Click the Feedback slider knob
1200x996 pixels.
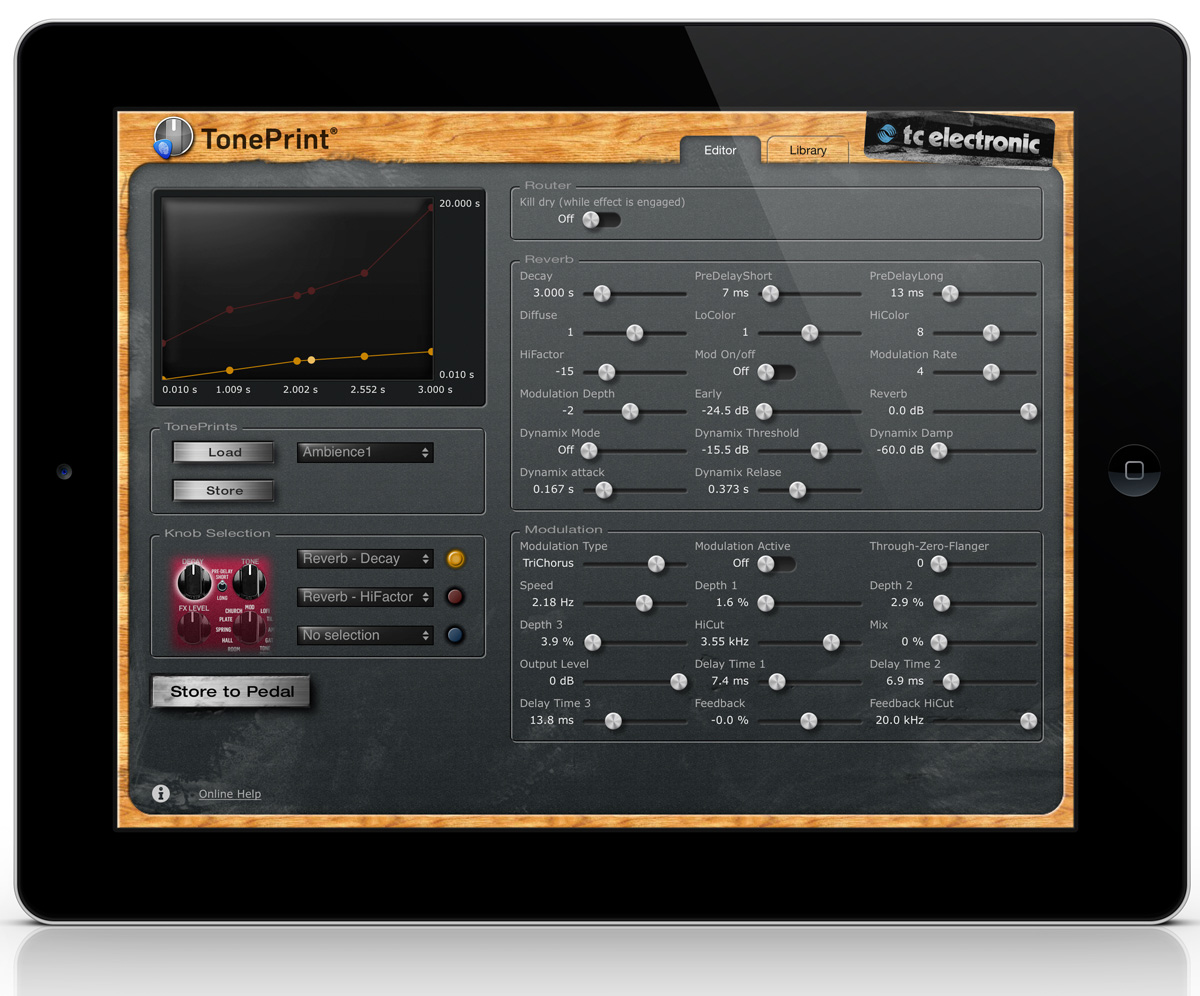(x=808, y=721)
